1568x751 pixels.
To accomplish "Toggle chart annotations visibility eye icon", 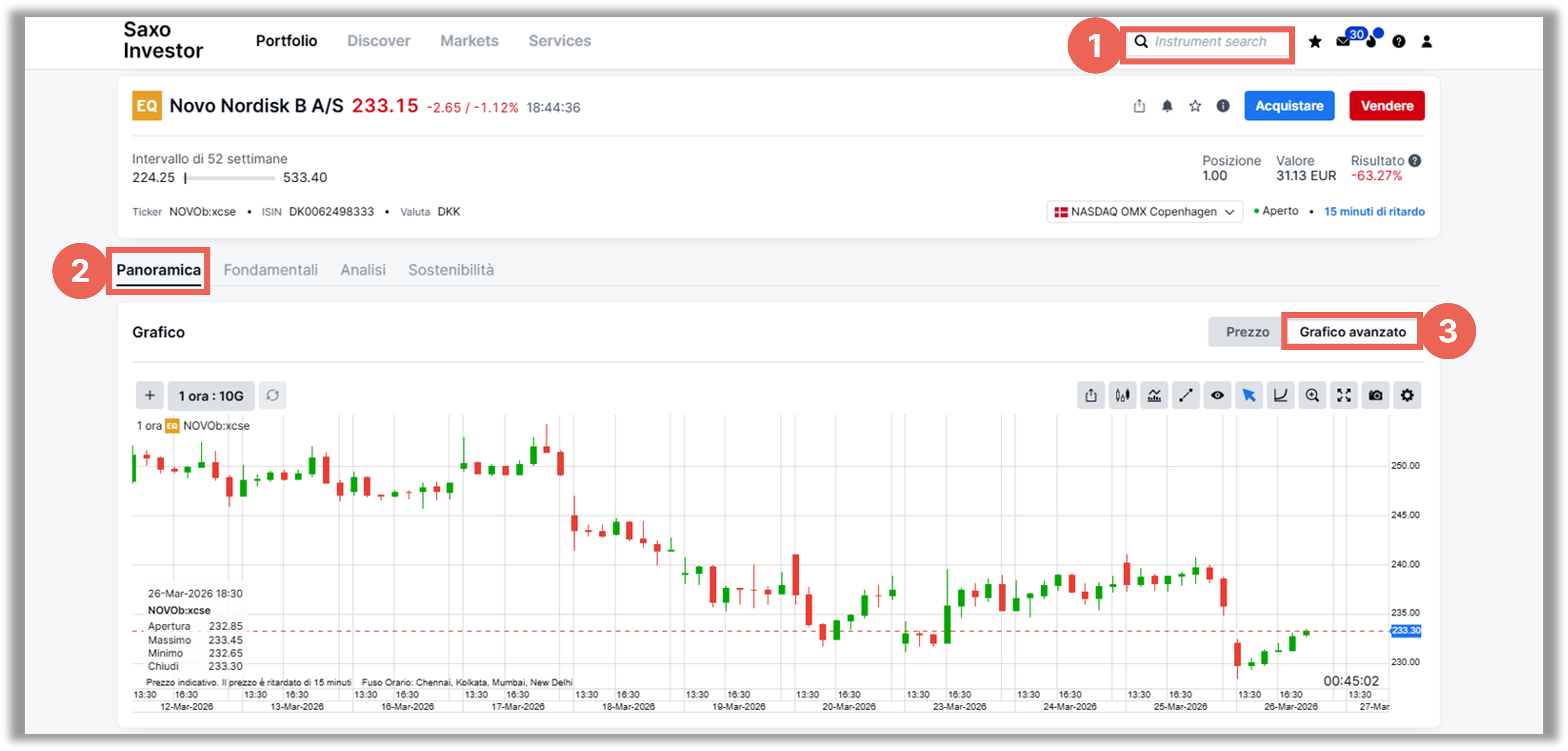I will pos(1217,396).
